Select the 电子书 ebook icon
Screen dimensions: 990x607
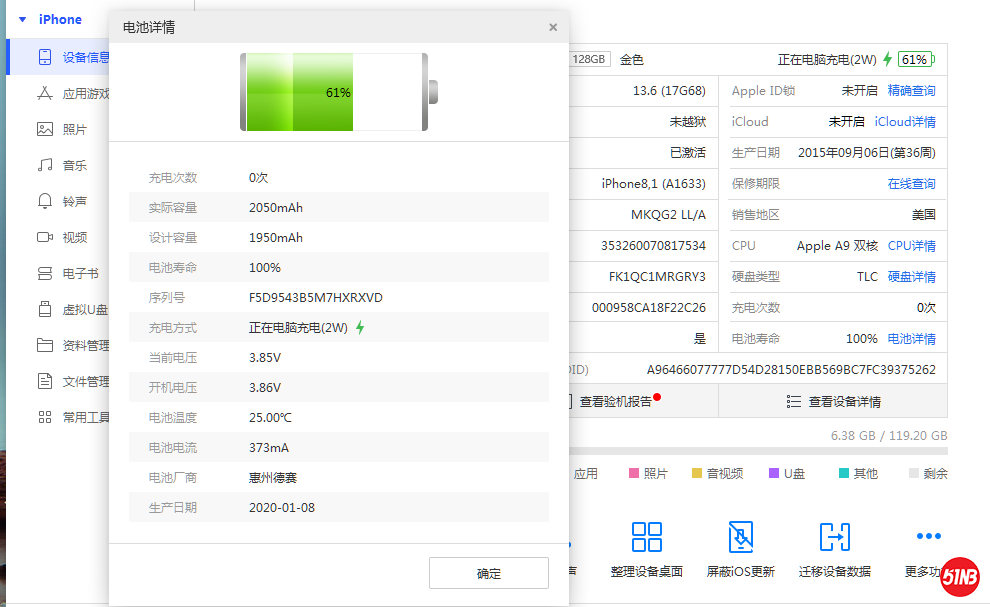(45, 273)
